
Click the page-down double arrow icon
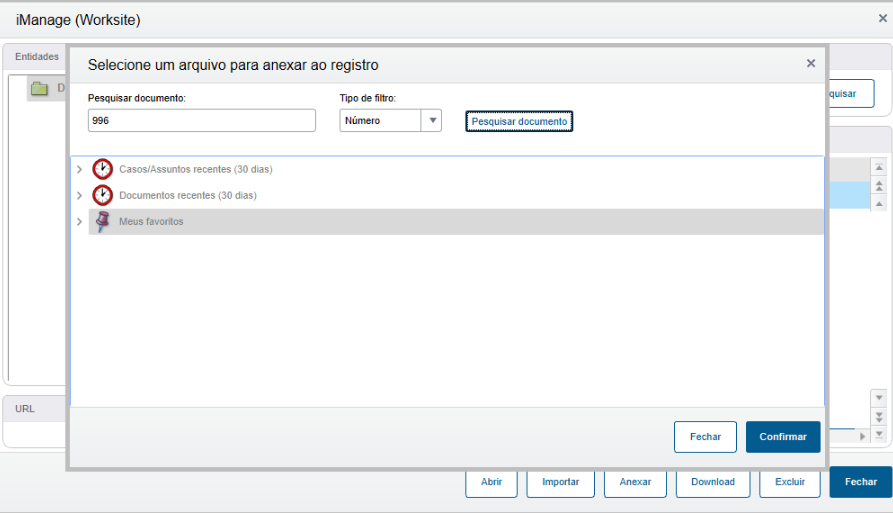click(879, 416)
